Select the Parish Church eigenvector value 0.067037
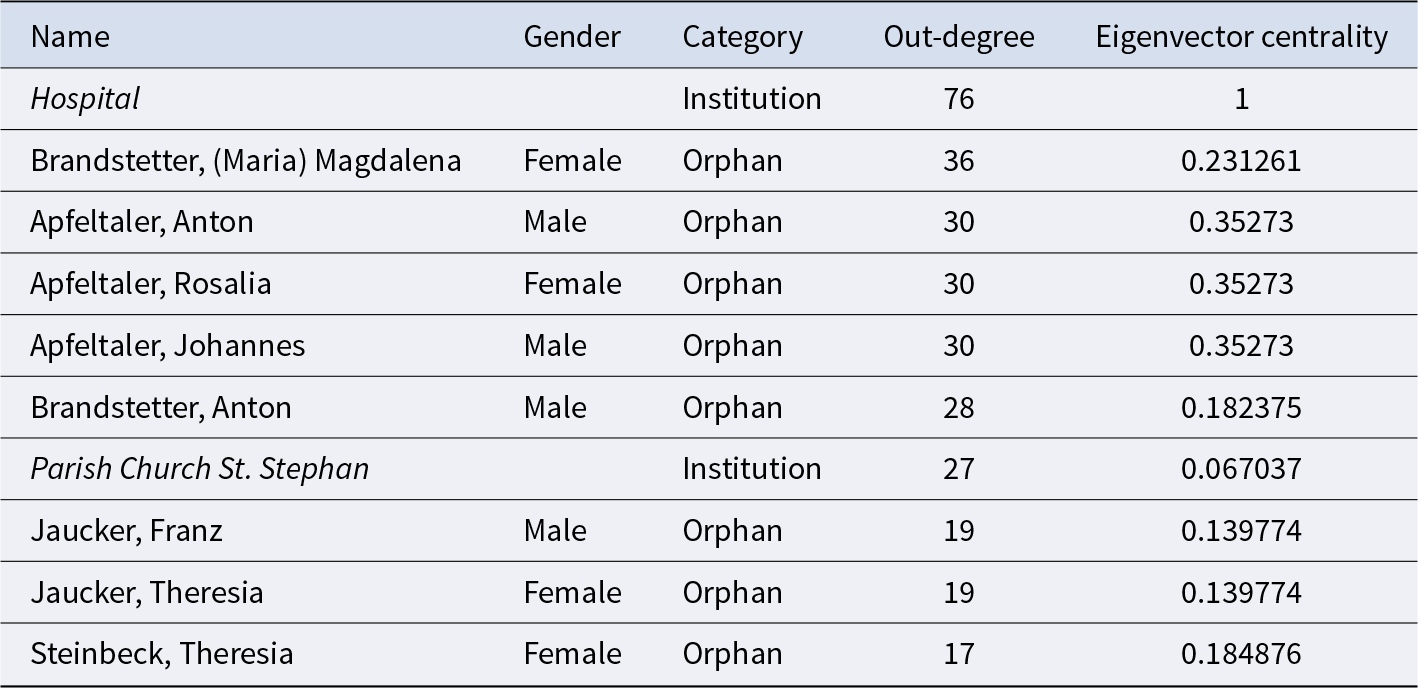This screenshot has height=688, width=1418. point(1241,468)
